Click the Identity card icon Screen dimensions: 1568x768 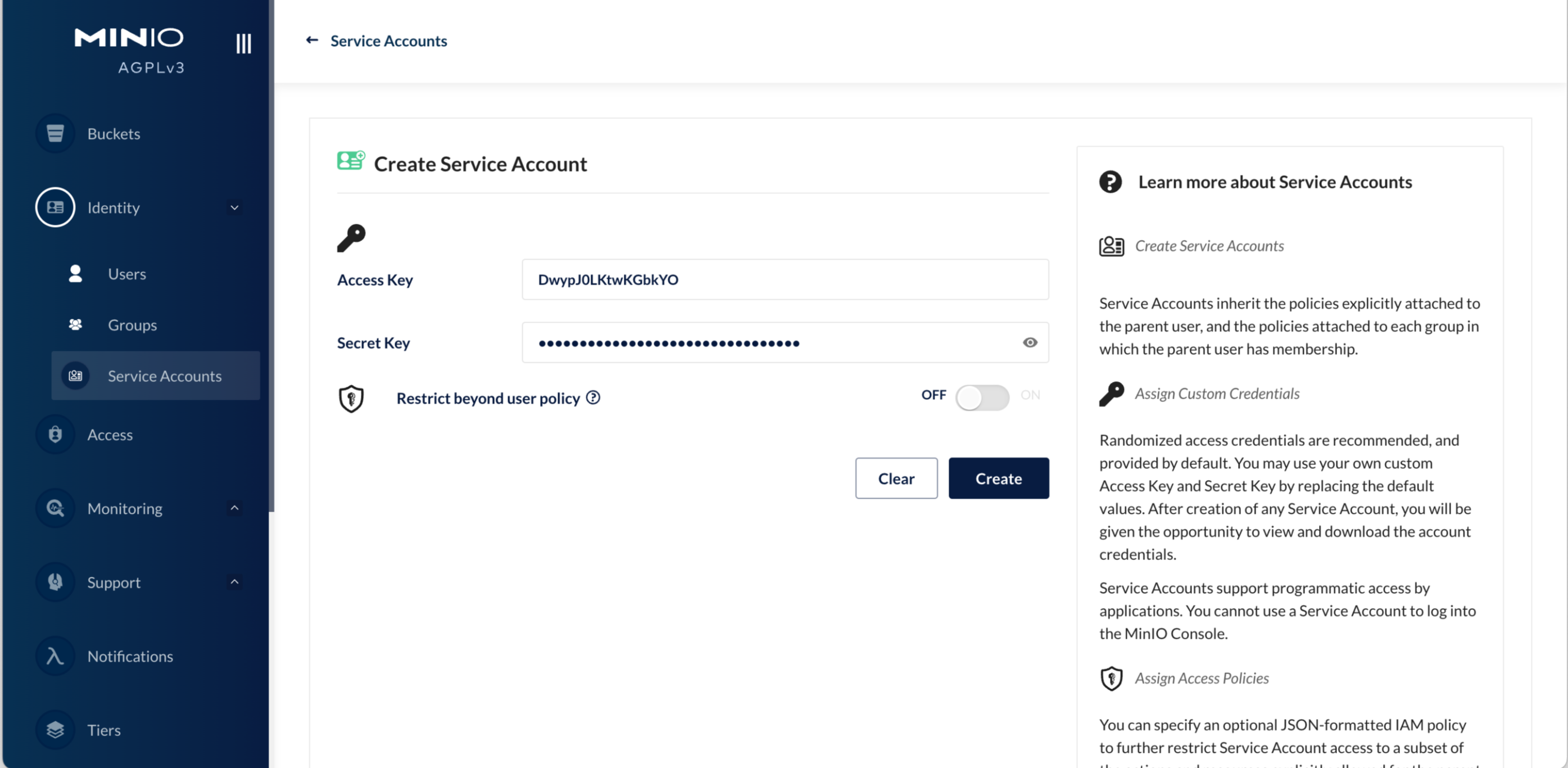[x=55, y=207]
